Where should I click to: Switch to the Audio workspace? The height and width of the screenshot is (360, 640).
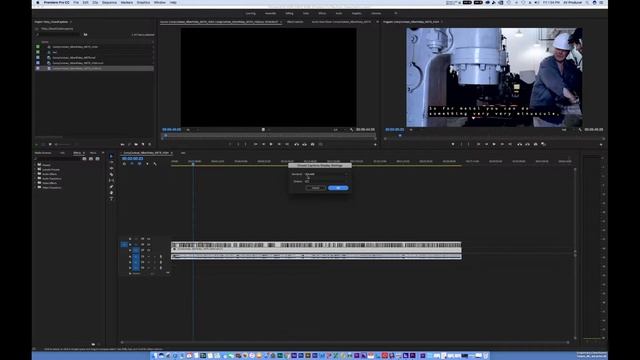click(339, 13)
